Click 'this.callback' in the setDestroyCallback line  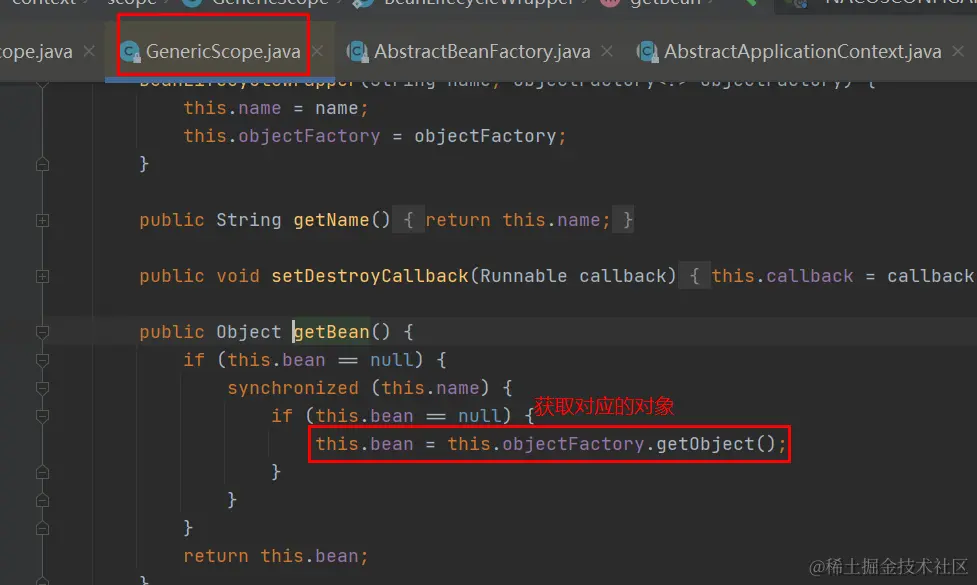tap(782, 276)
